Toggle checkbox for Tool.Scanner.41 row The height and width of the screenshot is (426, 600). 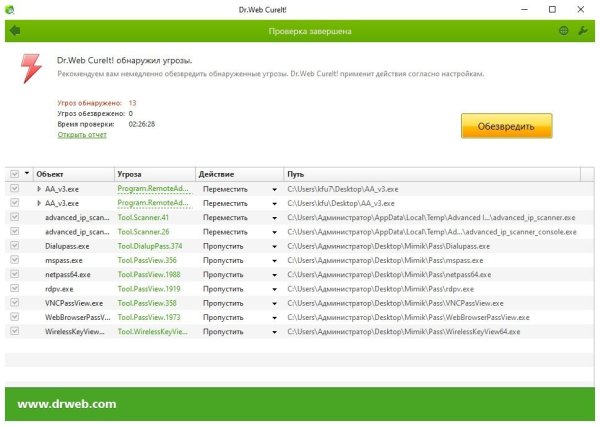point(15,217)
